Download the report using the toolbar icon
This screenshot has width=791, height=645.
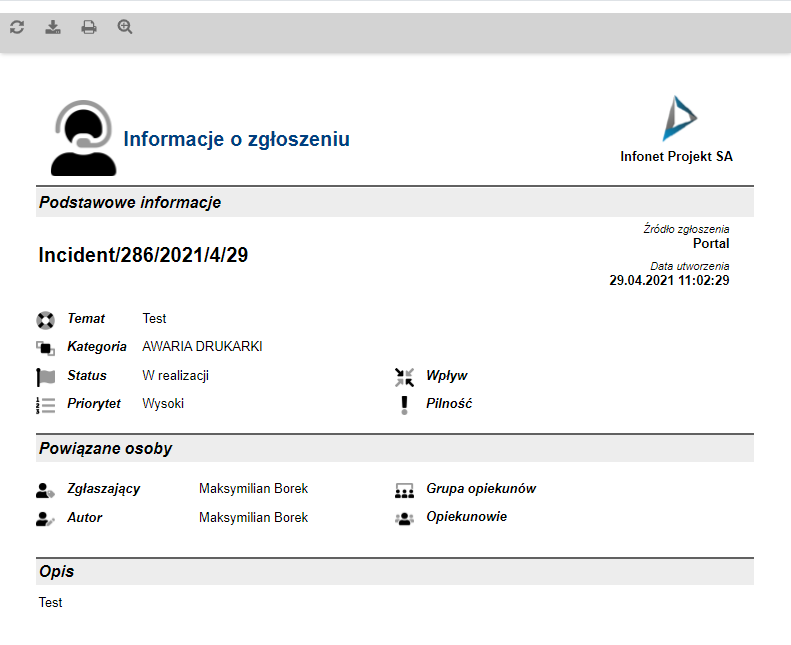pos(53,27)
